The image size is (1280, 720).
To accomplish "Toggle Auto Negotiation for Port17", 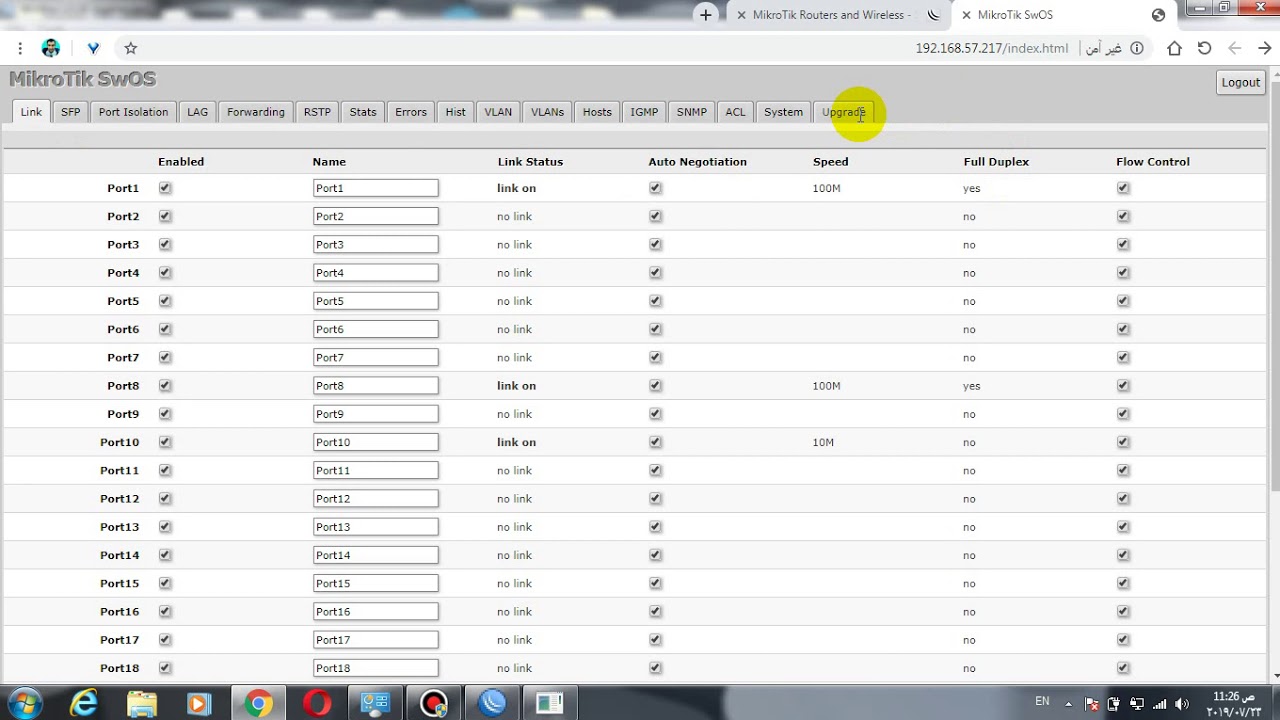I will (655, 640).
